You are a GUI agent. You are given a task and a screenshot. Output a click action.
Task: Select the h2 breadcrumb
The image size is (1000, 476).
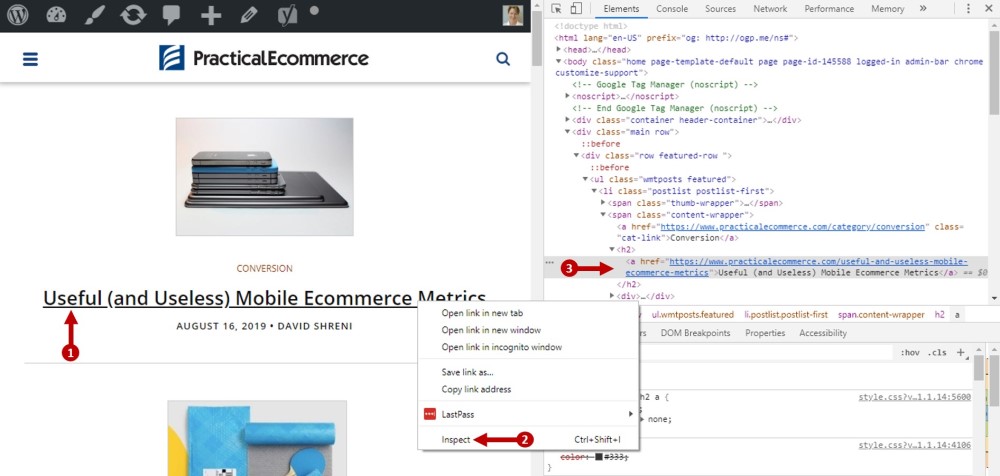click(939, 315)
